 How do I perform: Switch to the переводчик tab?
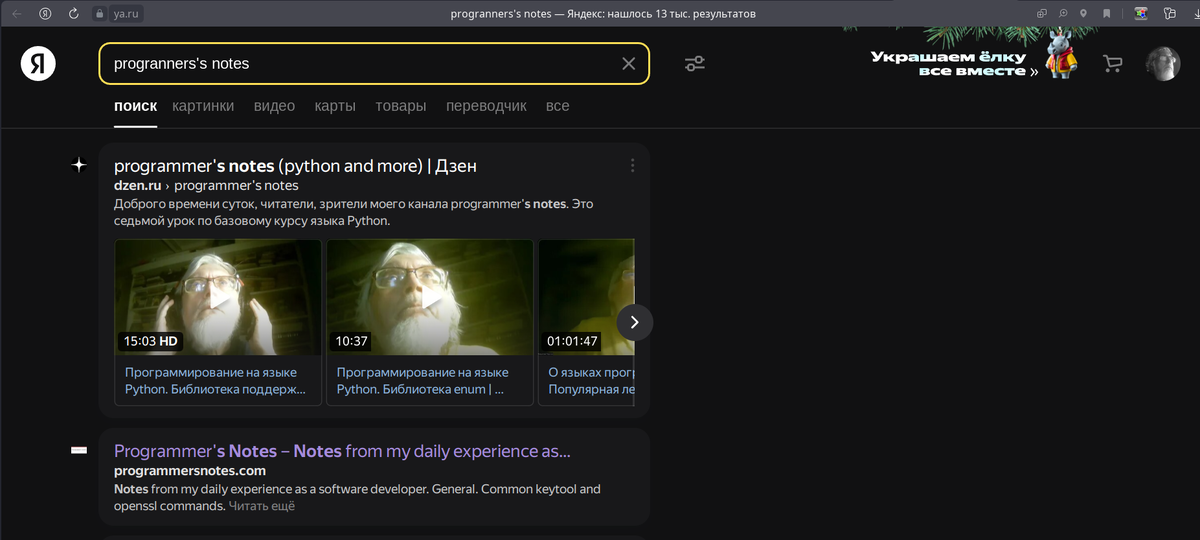coord(486,106)
